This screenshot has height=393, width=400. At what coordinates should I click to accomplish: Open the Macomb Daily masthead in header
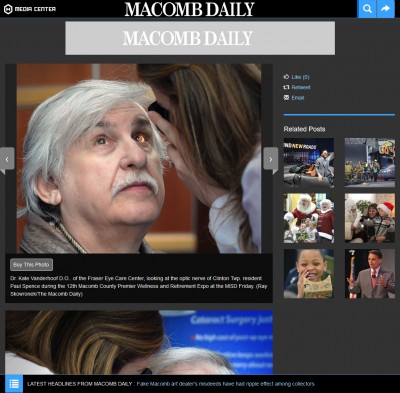189,9
